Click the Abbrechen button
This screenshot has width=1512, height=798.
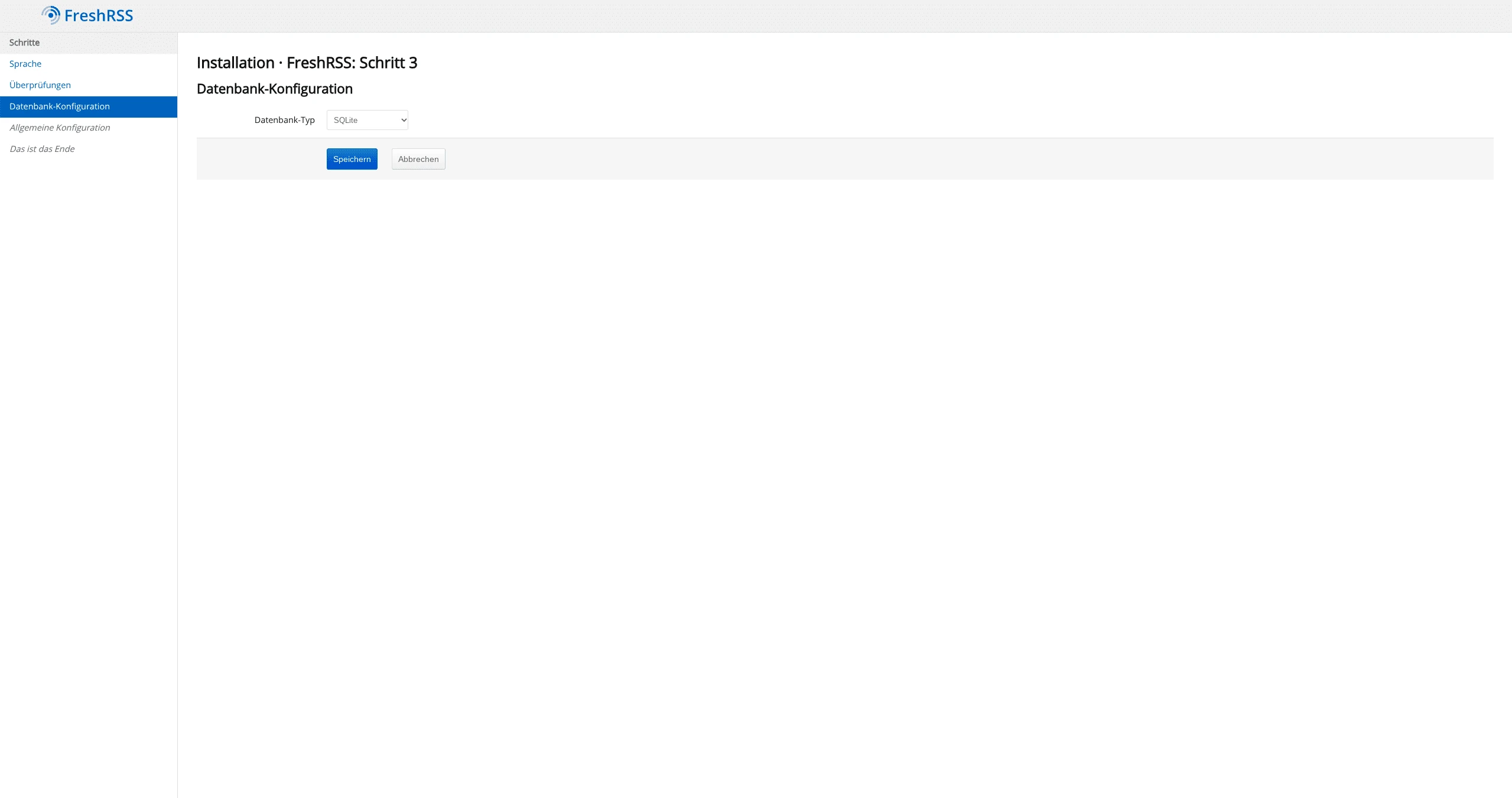(x=418, y=159)
